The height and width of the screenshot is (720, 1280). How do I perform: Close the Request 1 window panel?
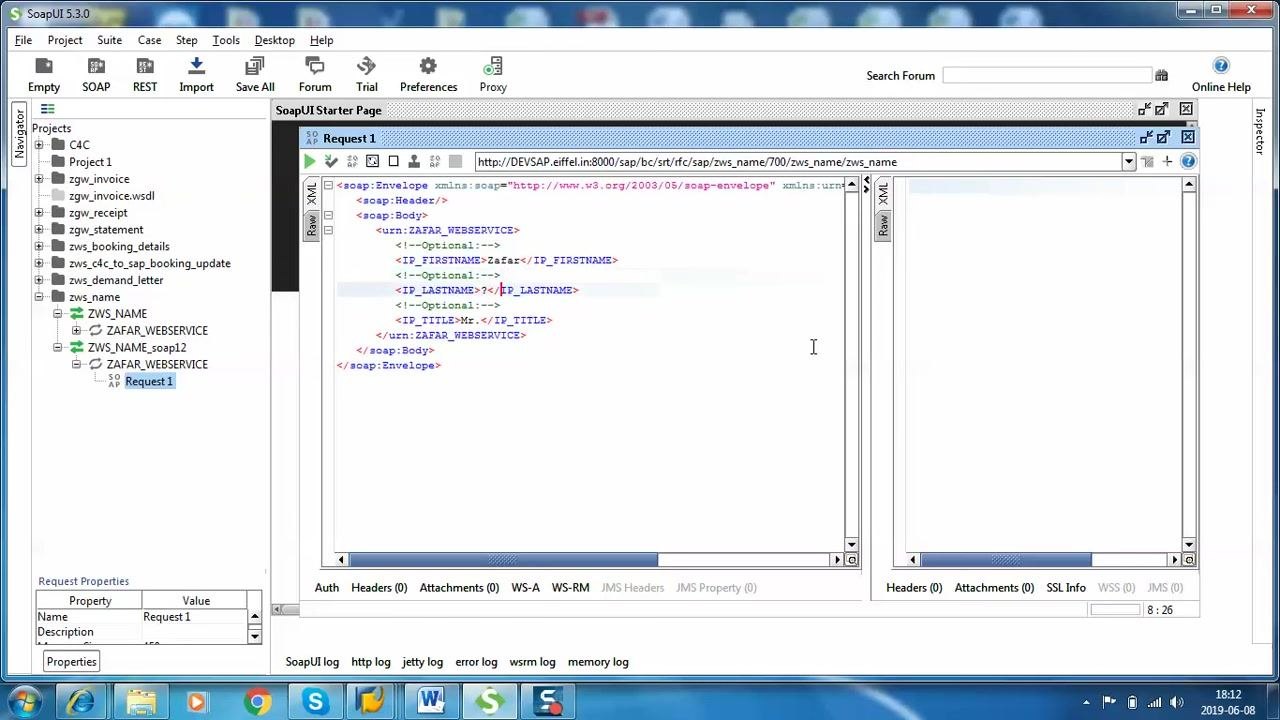tap(1188, 137)
